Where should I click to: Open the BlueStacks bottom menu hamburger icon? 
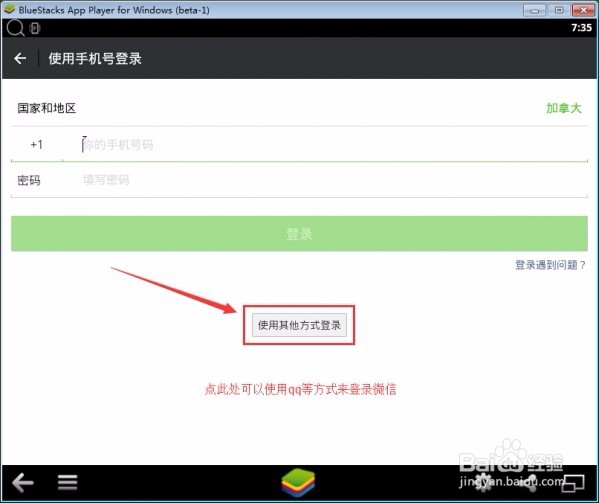pos(68,482)
